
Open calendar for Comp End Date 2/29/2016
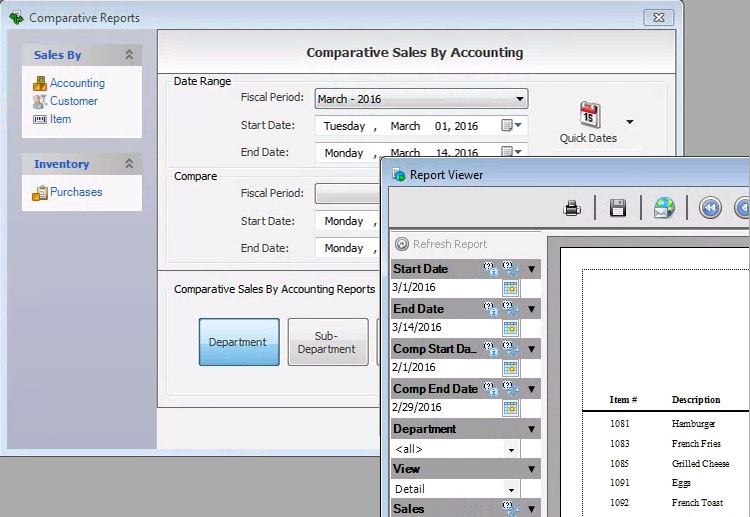point(510,408)
